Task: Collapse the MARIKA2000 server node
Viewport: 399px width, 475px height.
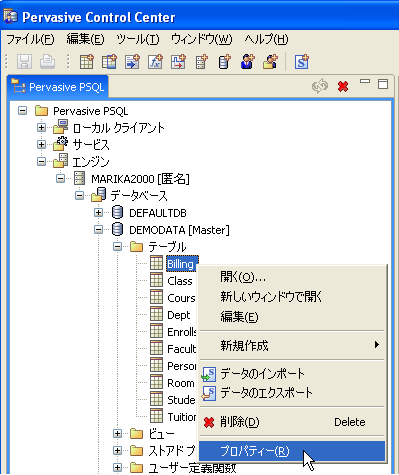Action: click(60, 178)
